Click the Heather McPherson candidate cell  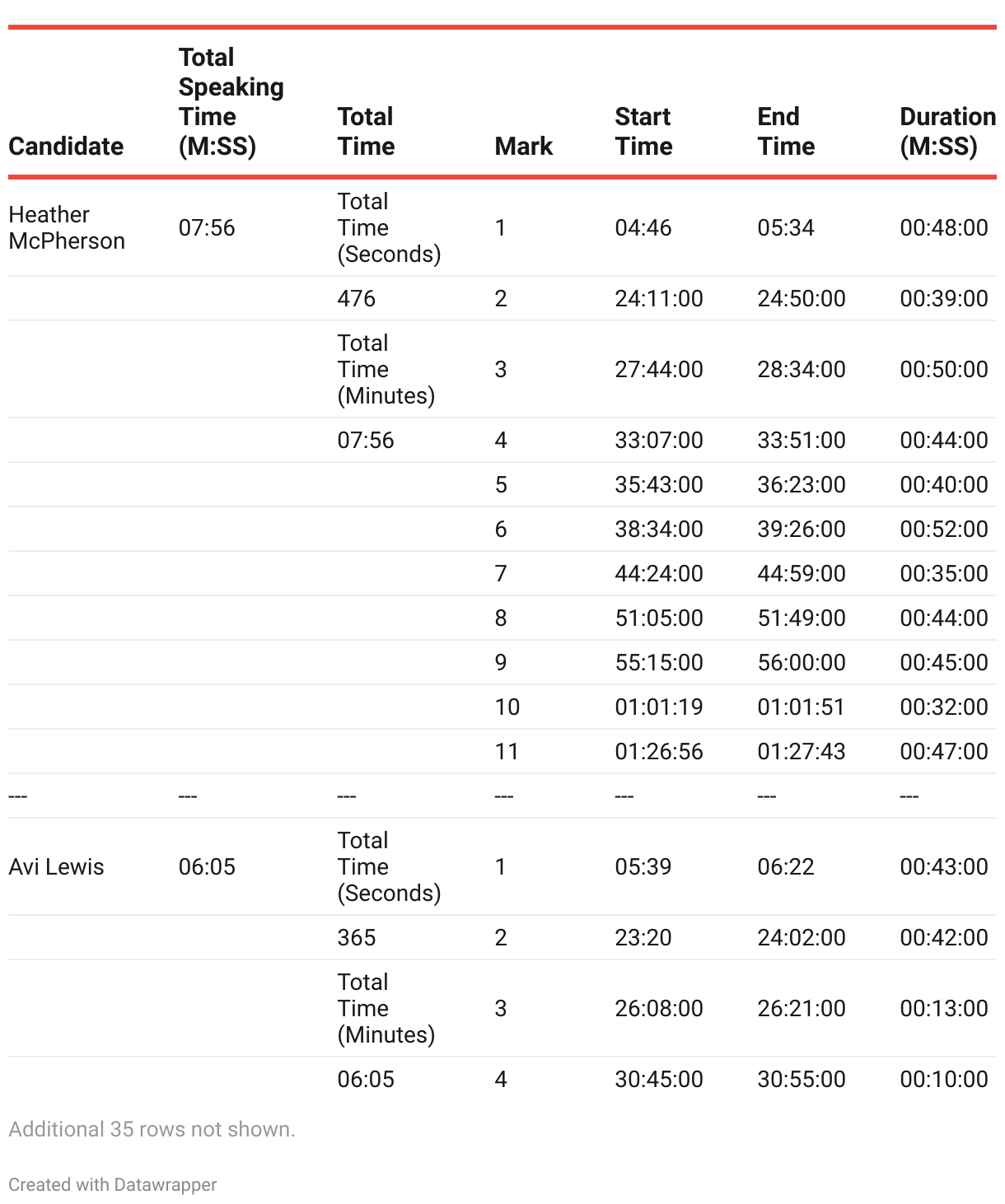coord(67,227)
